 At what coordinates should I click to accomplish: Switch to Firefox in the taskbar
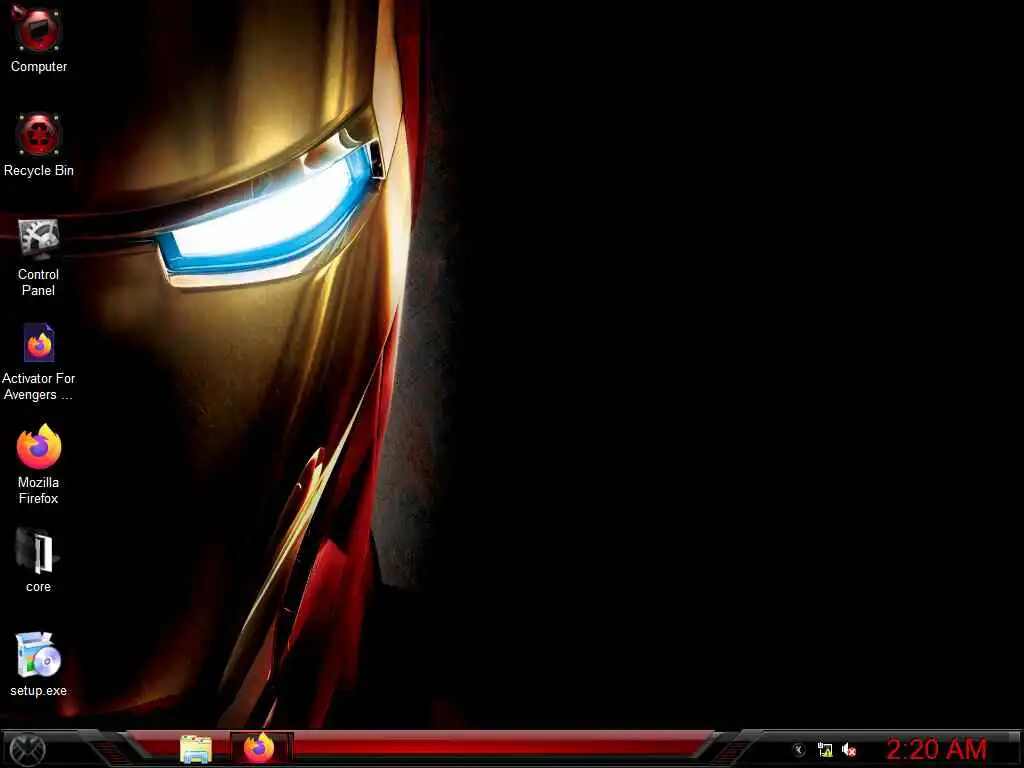259,748
